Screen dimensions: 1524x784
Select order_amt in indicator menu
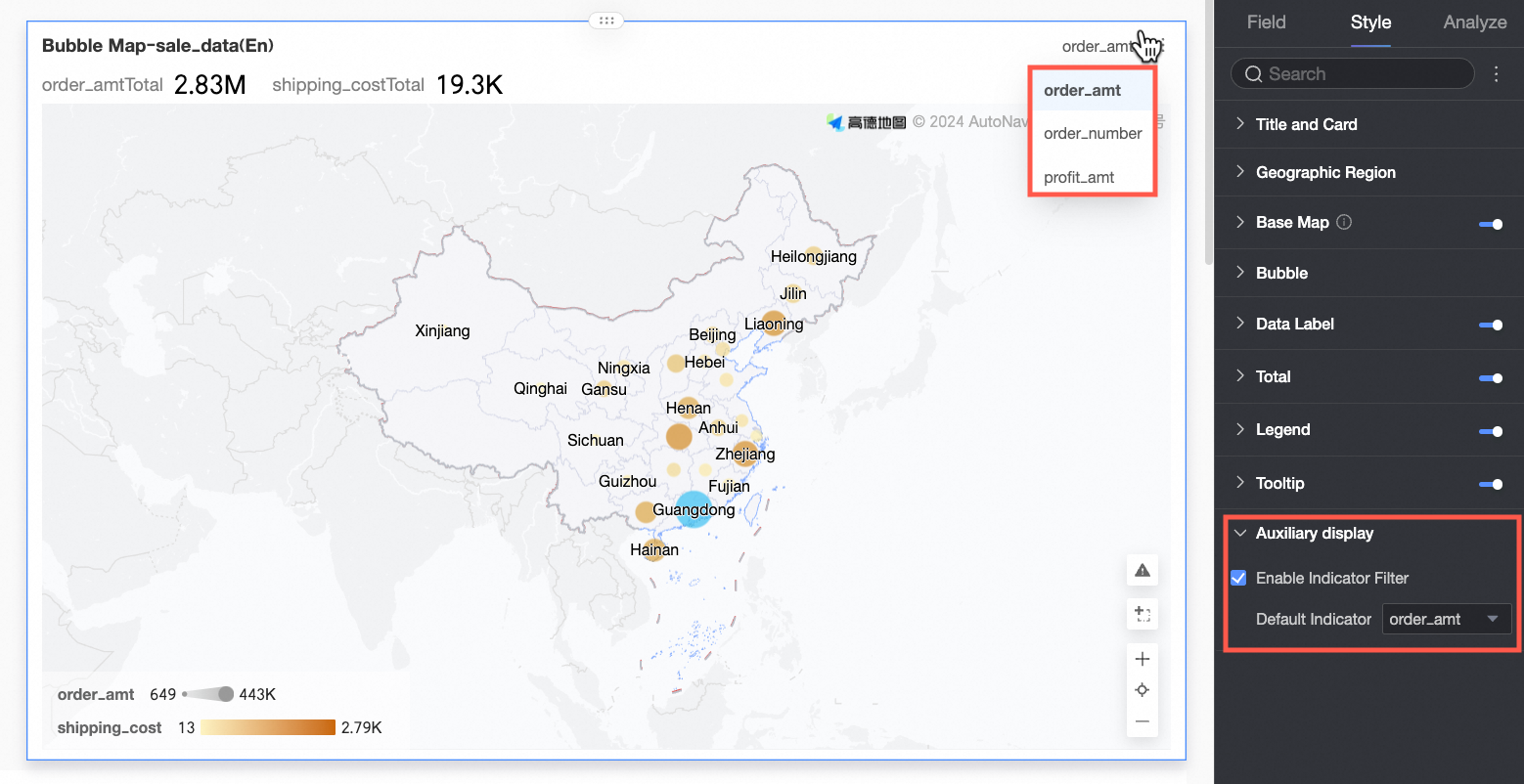point(1093,90)
